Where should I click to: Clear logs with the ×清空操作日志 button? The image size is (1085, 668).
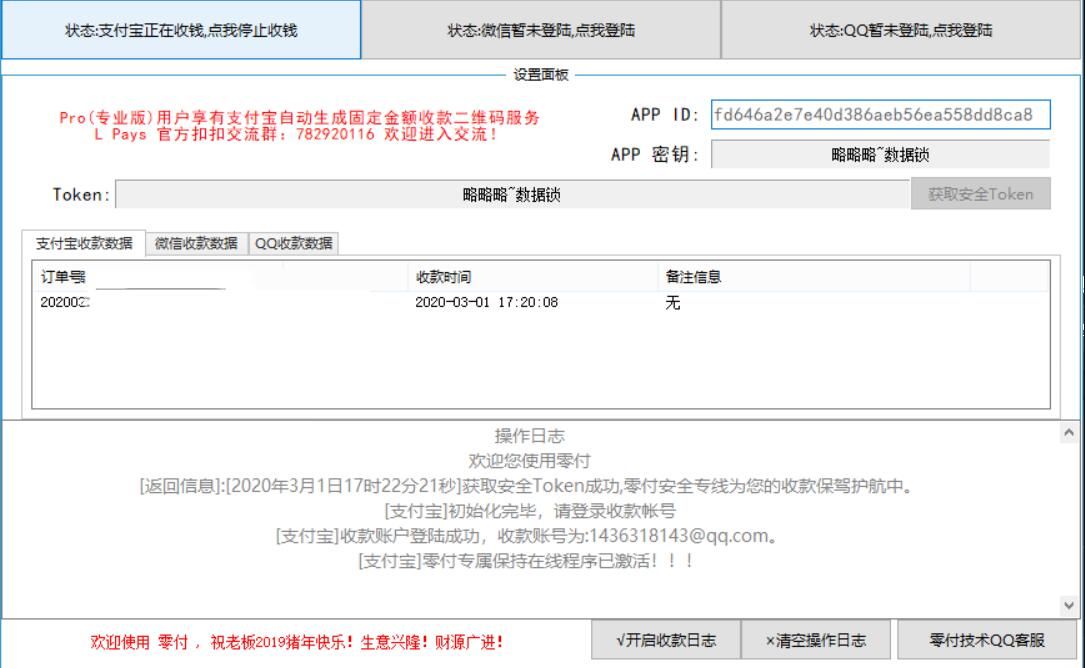[x=816, y=641]
